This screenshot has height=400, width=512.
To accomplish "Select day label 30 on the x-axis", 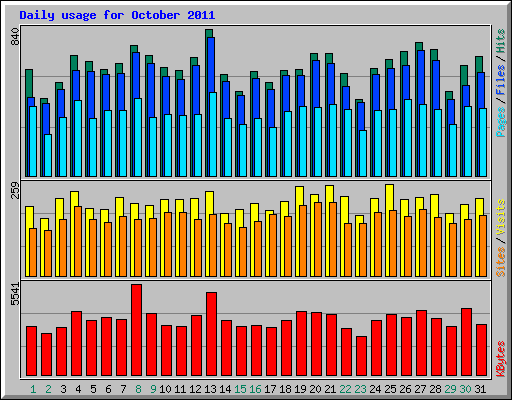I will (465, 389).
